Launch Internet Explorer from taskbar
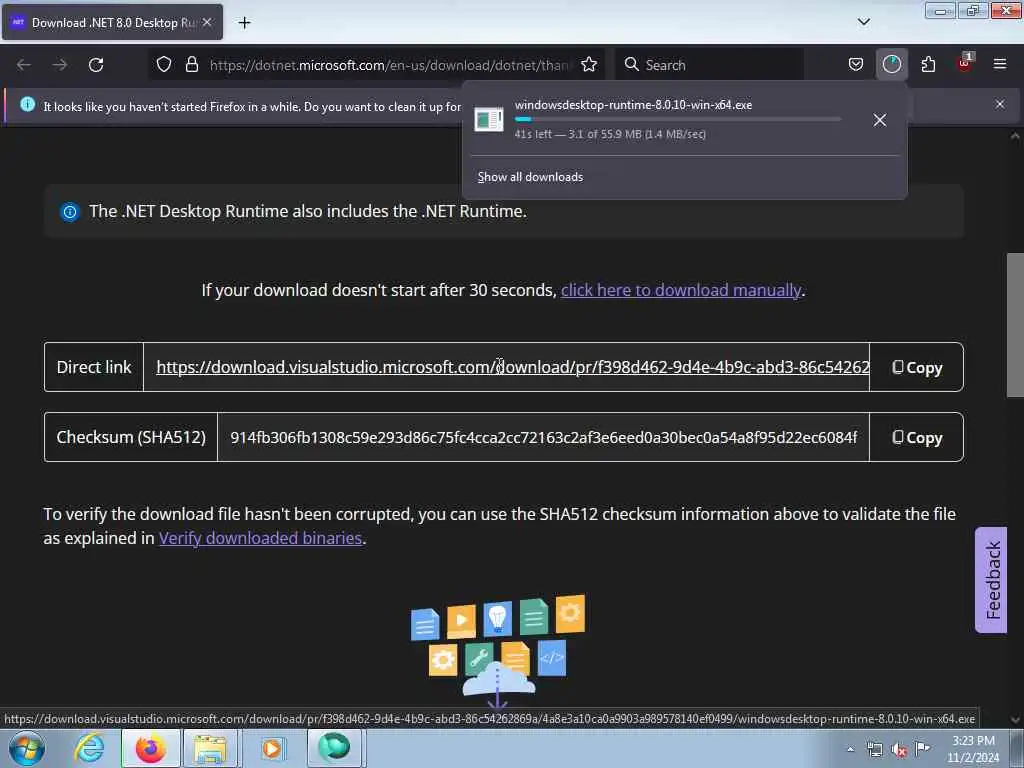The image size is (1024, 768). coord(89,748)
